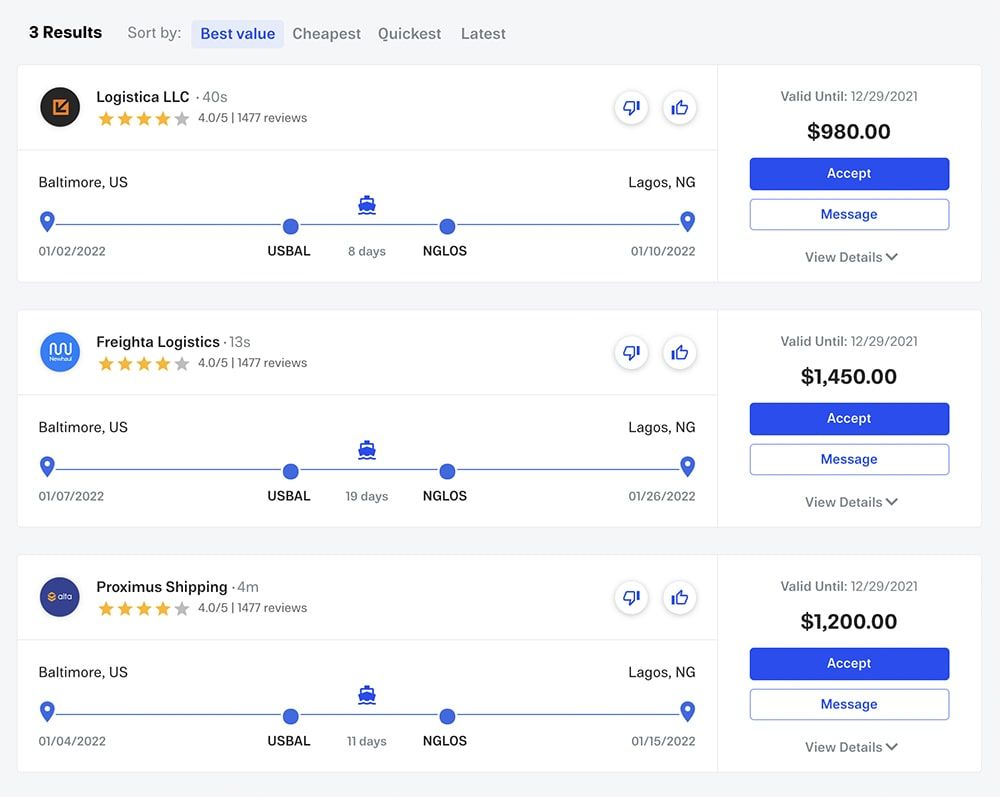Expand View Details for the $980.00 quote
The width and height of the screenshot is (1000, 797).
click(850, 257)
